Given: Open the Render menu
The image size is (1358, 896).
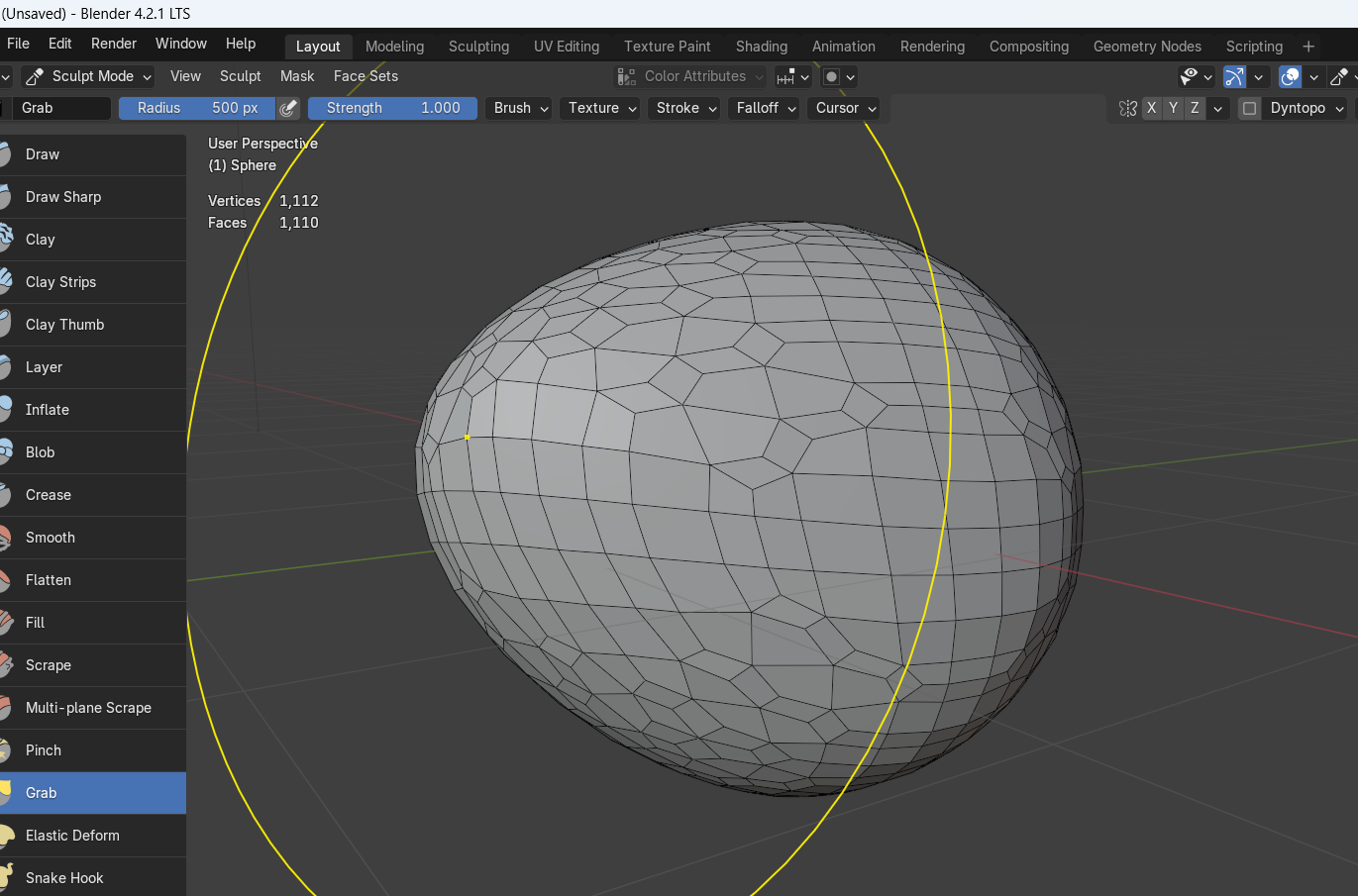Looking at the screenshot, I should [x=114, y=44].
